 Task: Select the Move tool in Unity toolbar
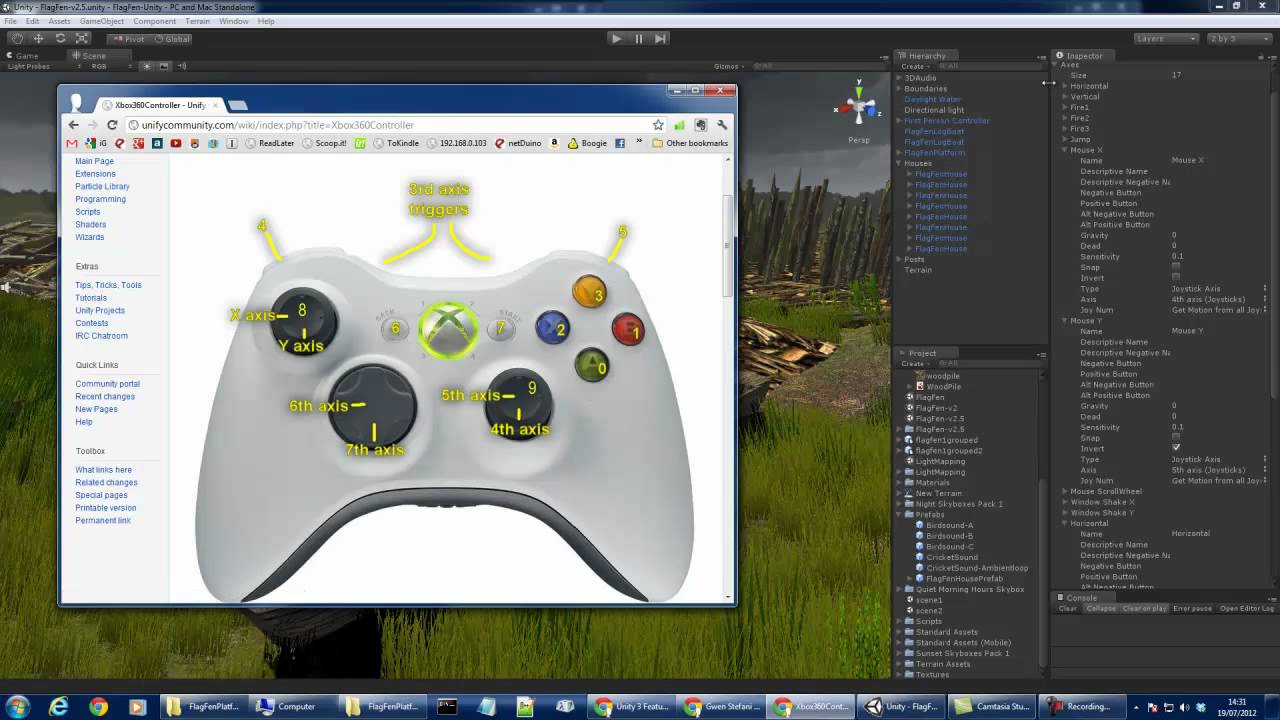pyautogui.click(x=38, y=38)
